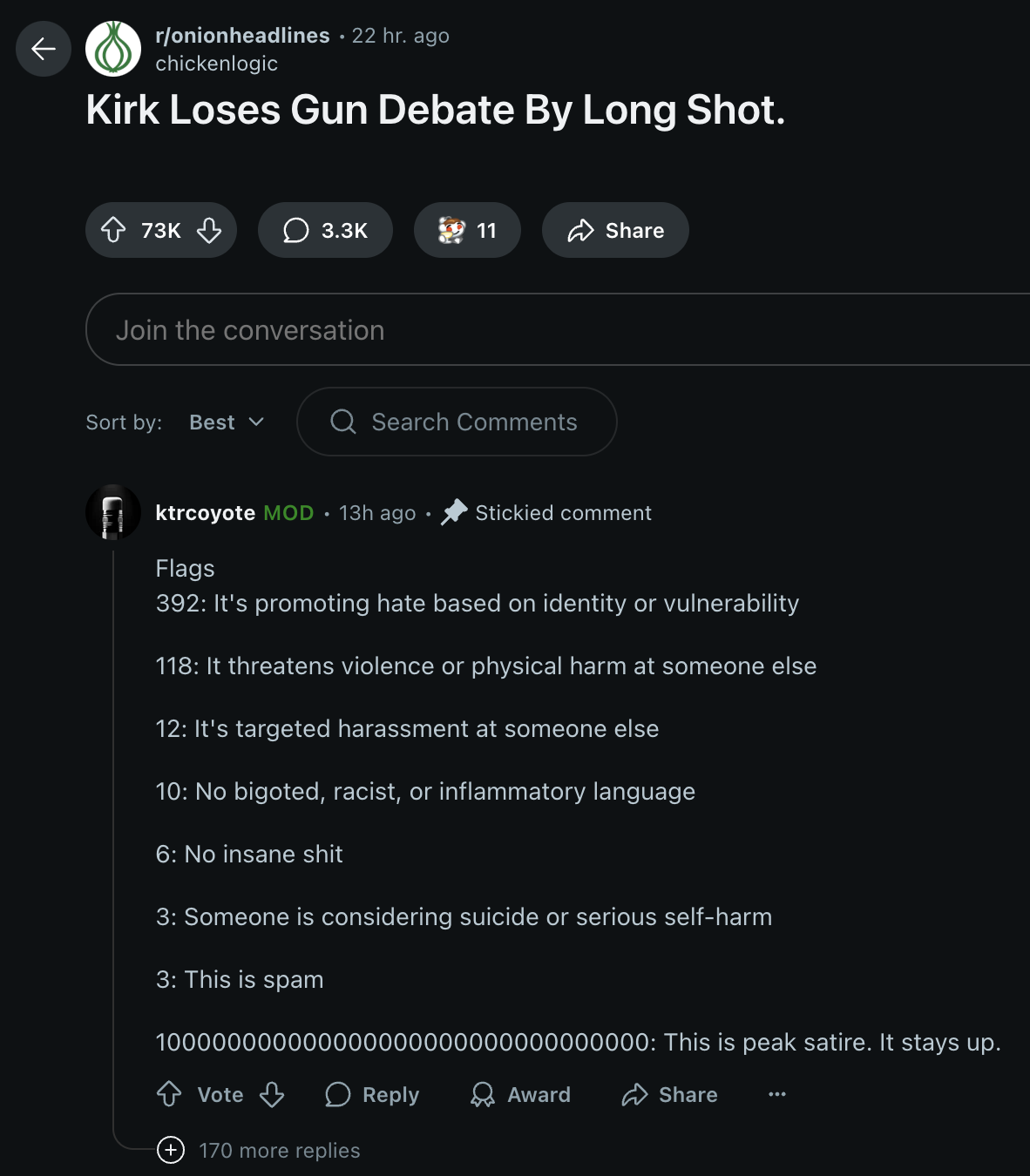Open the 3.3K comments bubble
The image size is (1030, 1176).
[x=325, y=230]
